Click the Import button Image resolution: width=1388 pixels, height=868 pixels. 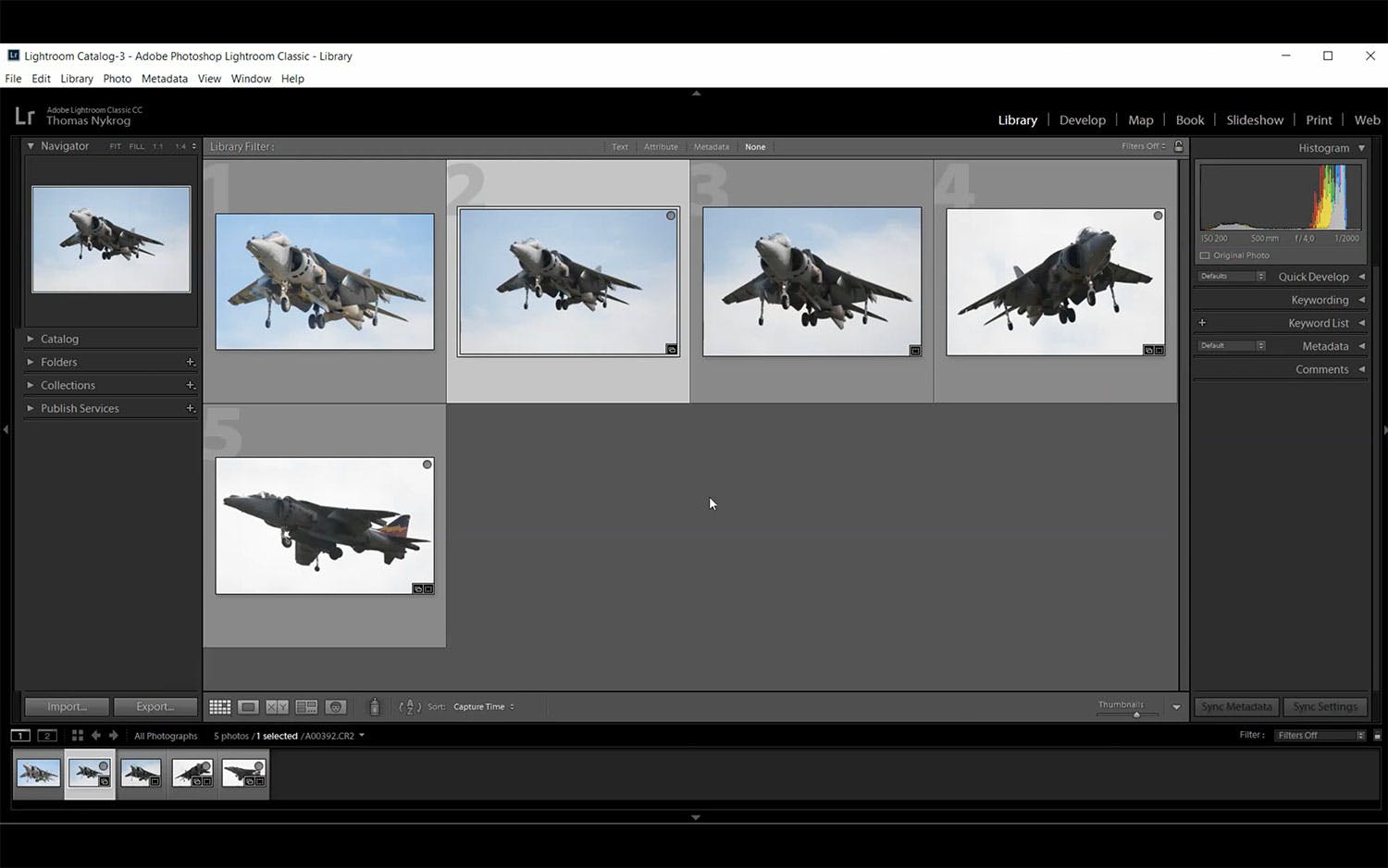pos(67,707)
